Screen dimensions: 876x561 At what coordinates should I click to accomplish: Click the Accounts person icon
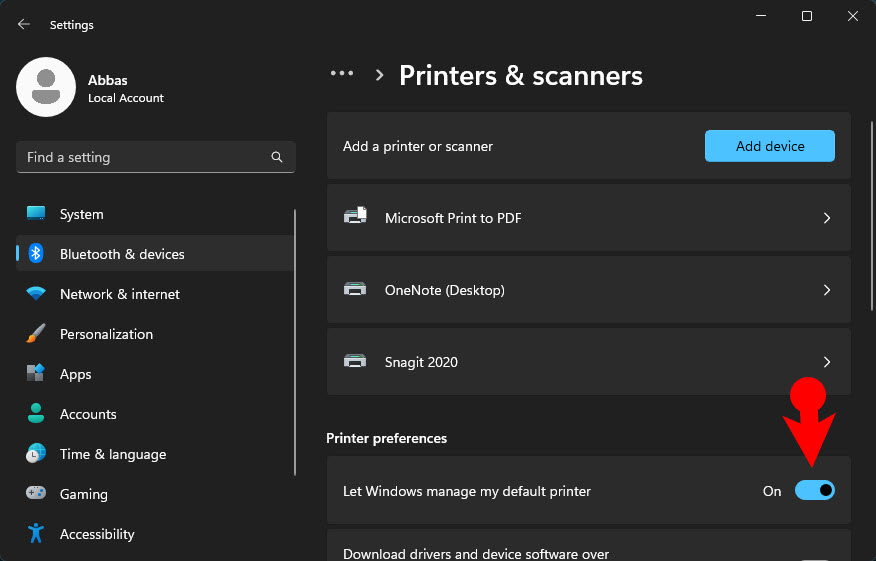(x=36, y=414)
